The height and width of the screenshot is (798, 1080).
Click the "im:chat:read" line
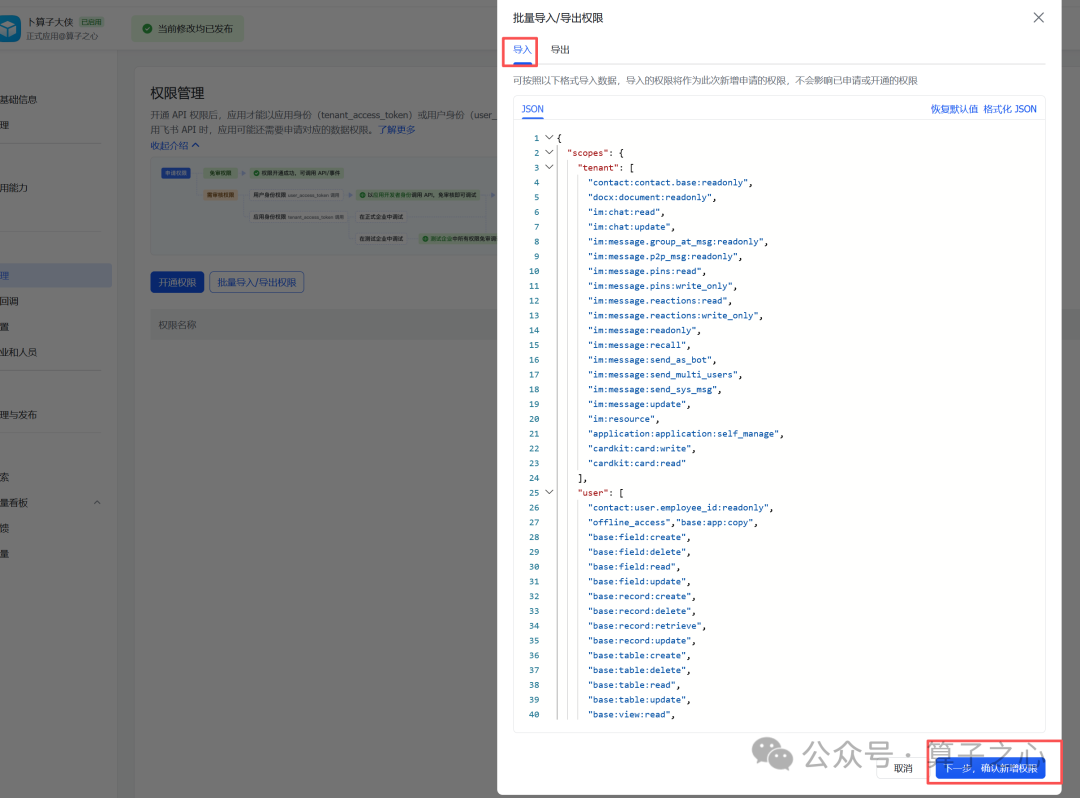pos(625,212)
